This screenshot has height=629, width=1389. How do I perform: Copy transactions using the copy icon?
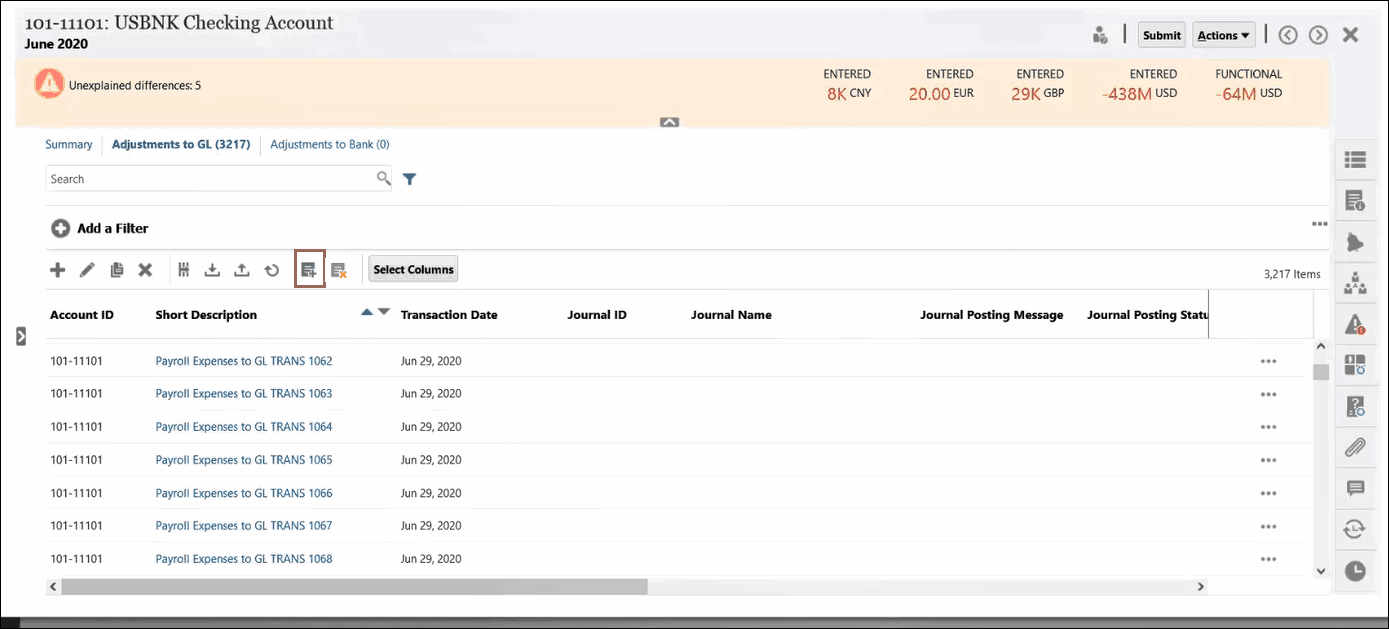(117, 270)
